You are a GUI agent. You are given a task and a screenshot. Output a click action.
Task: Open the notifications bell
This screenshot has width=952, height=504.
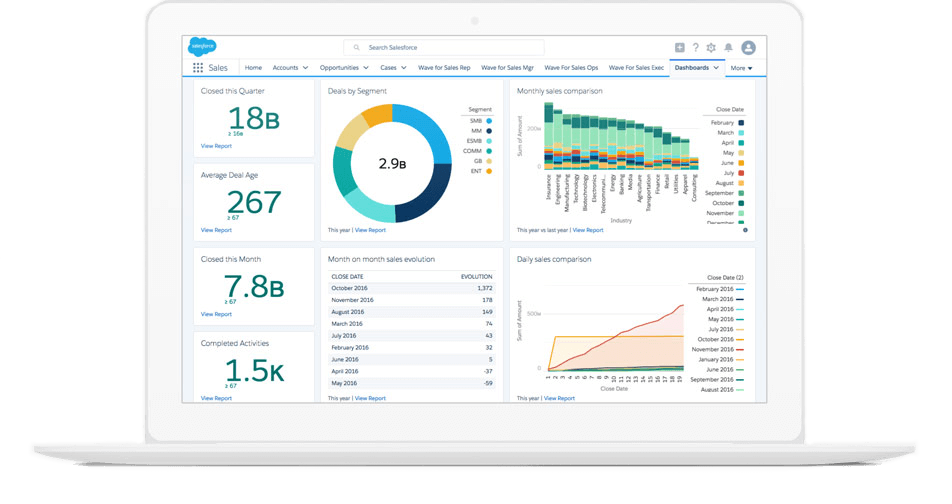coord(728,47)
